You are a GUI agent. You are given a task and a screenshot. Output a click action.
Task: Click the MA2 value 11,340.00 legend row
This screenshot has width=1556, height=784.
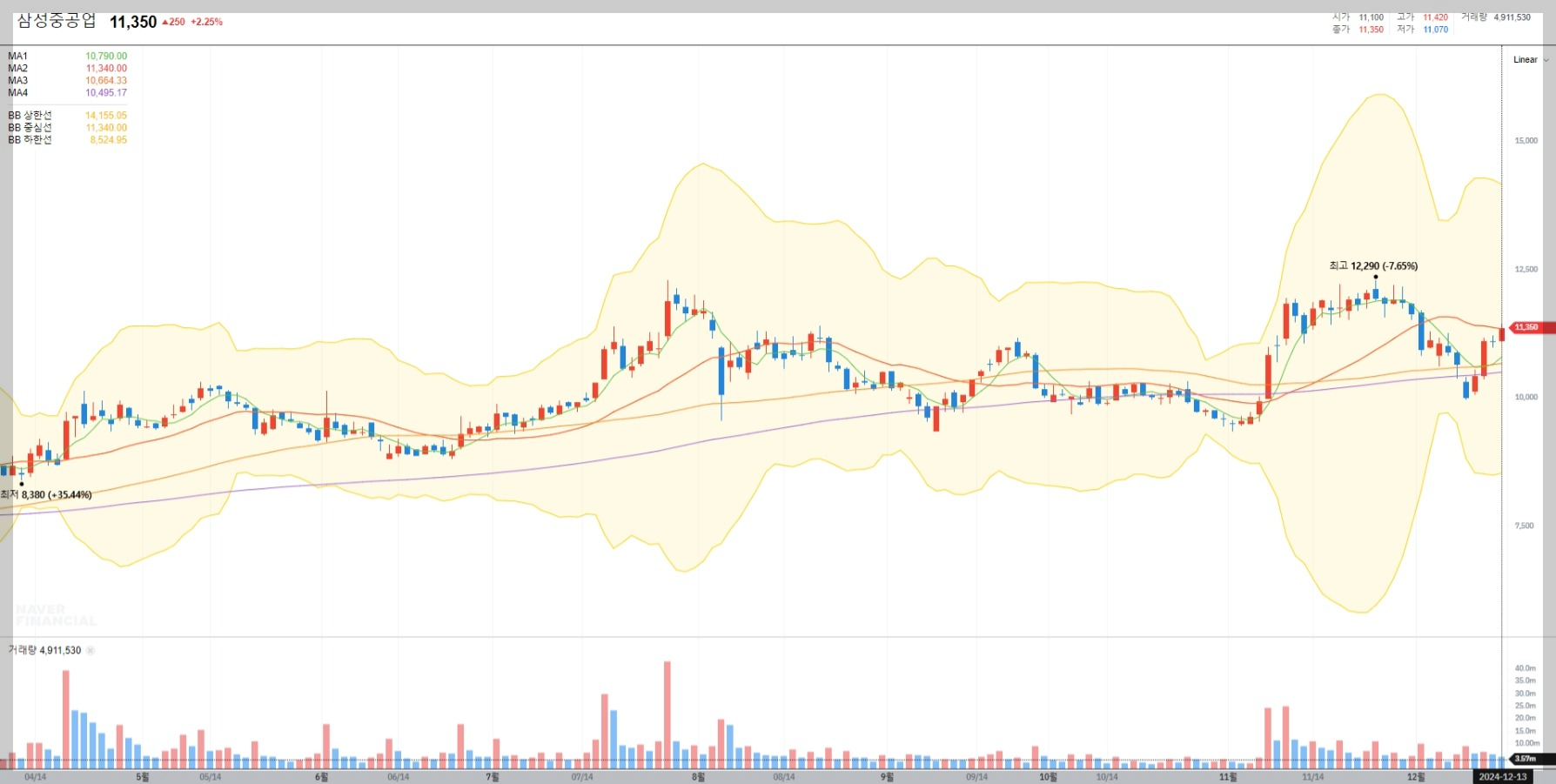(x=68, y=68)
